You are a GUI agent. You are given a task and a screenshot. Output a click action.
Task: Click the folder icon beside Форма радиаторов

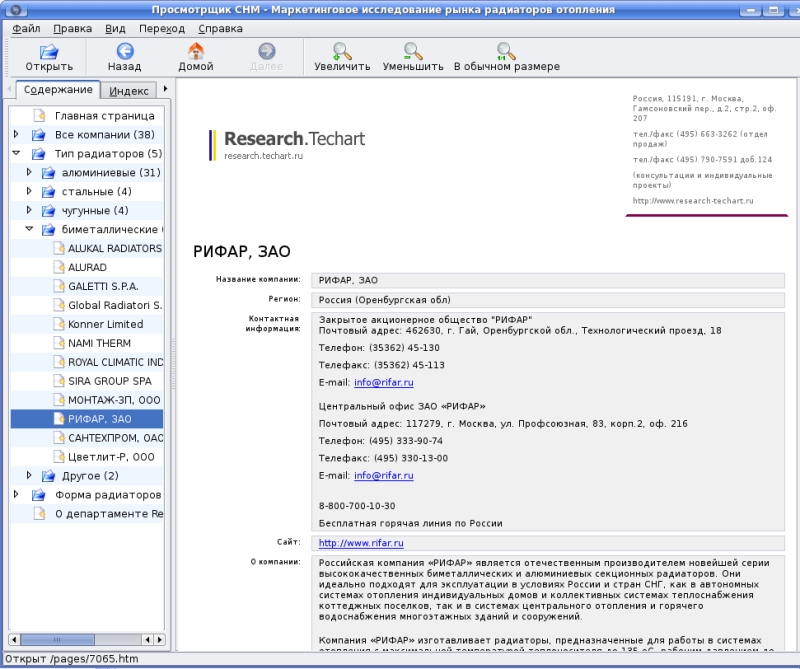coord(39,495)
